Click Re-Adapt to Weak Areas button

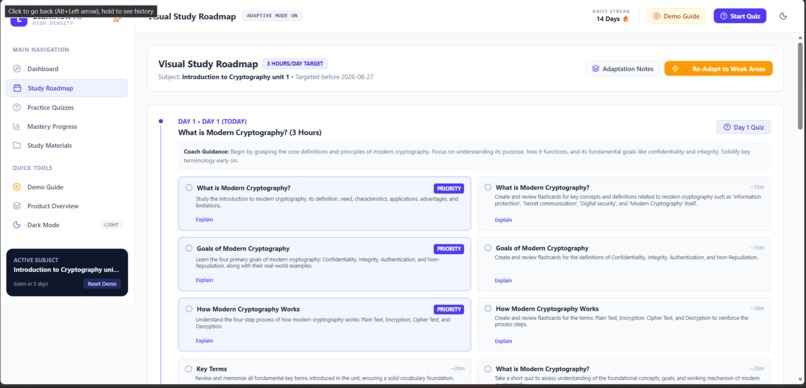click(718, 68)
